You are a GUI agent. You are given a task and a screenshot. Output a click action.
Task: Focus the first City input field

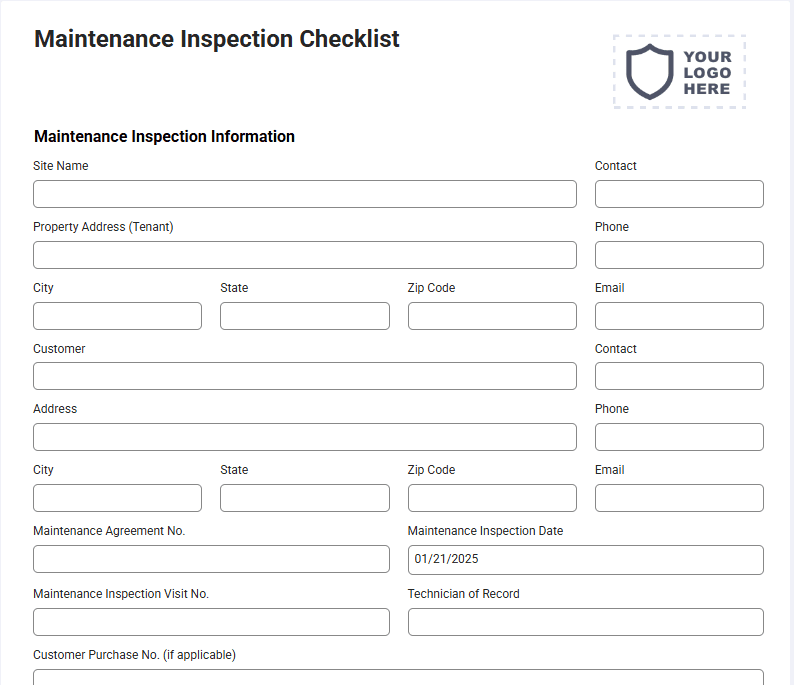point(117,316)
